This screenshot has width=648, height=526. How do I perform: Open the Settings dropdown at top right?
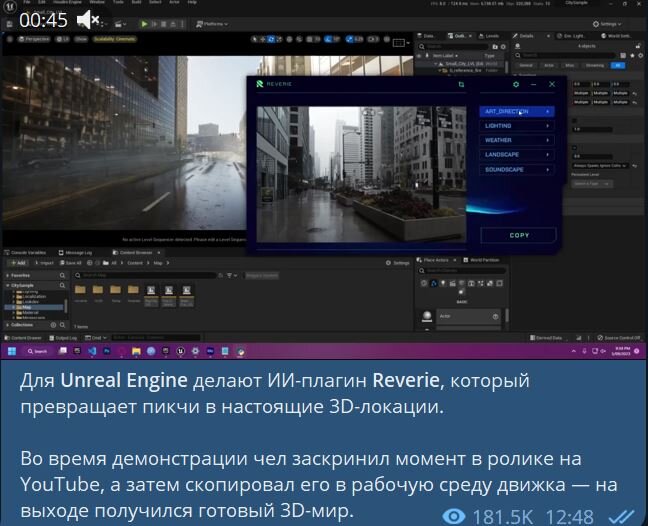click(x=607, y=23)
